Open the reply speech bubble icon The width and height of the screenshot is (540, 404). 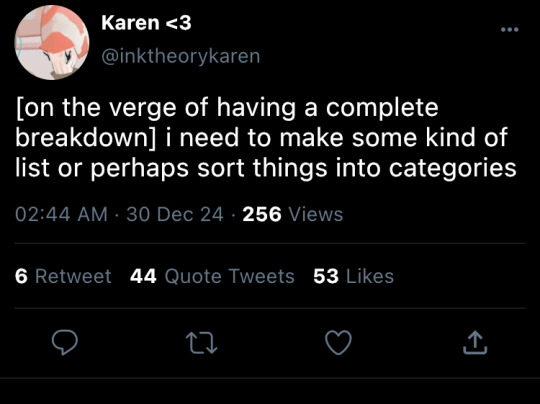point(65,342)
